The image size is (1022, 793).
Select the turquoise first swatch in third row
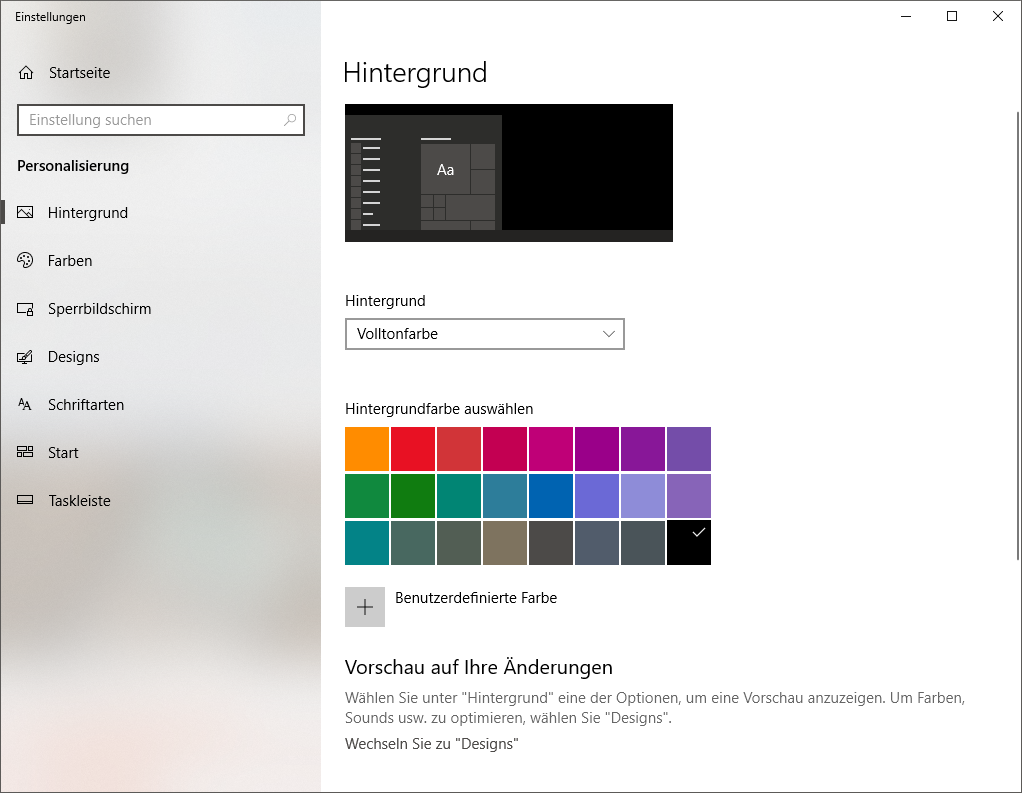click(x=367, y=542)
